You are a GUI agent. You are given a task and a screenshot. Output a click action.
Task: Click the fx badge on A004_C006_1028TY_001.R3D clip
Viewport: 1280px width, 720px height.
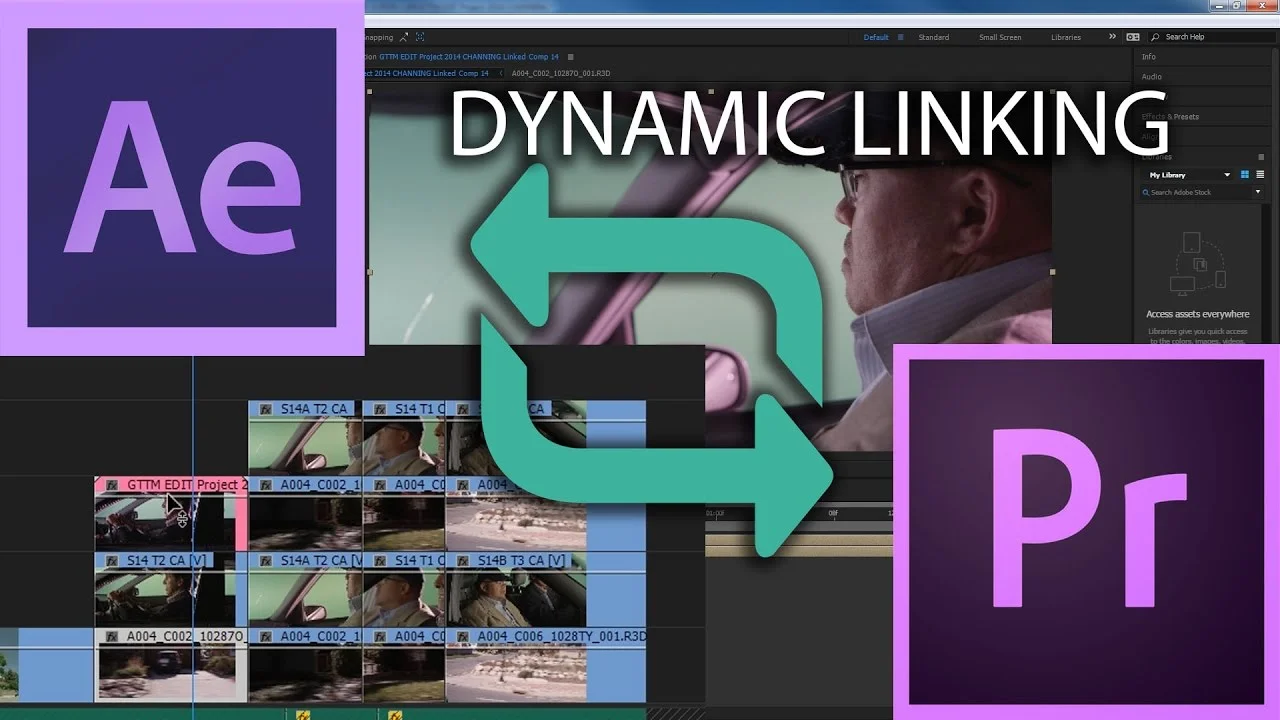pyautogui.click(x=463, y=637)
